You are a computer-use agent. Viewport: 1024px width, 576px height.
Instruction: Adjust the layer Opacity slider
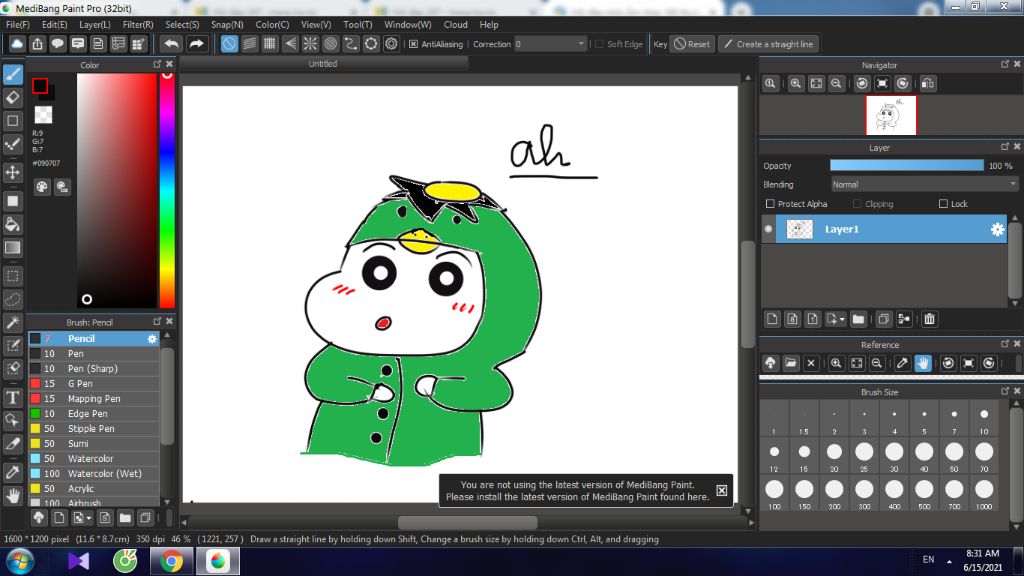pyautogui.click(x=906, y=166)
